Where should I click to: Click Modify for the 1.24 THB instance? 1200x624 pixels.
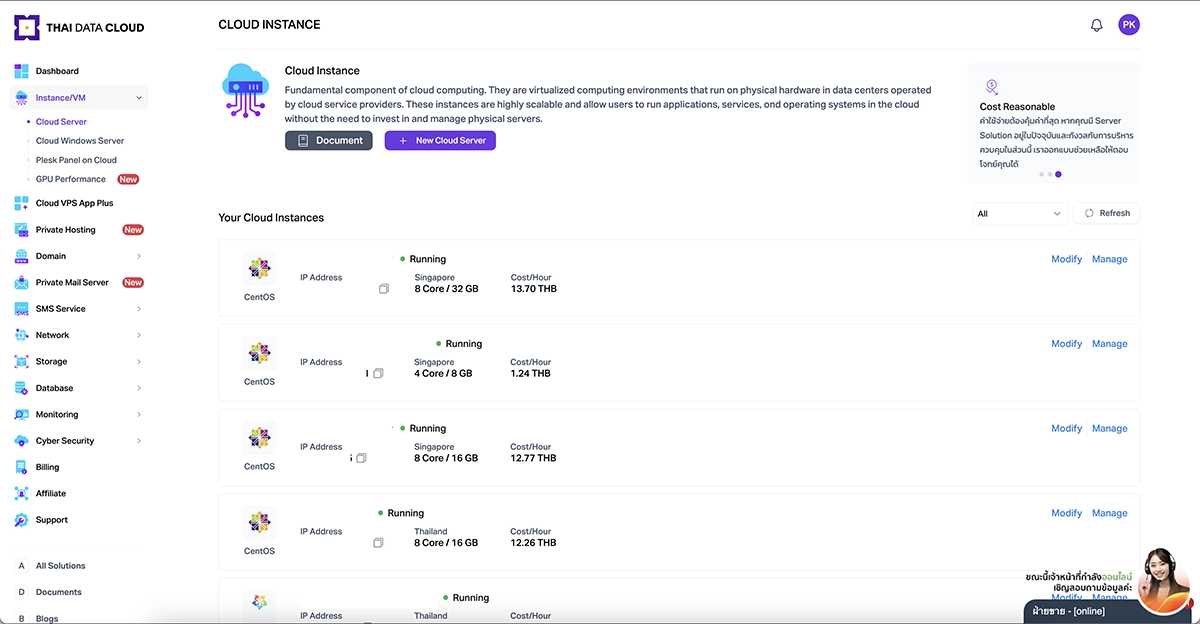coord(1066,344)
